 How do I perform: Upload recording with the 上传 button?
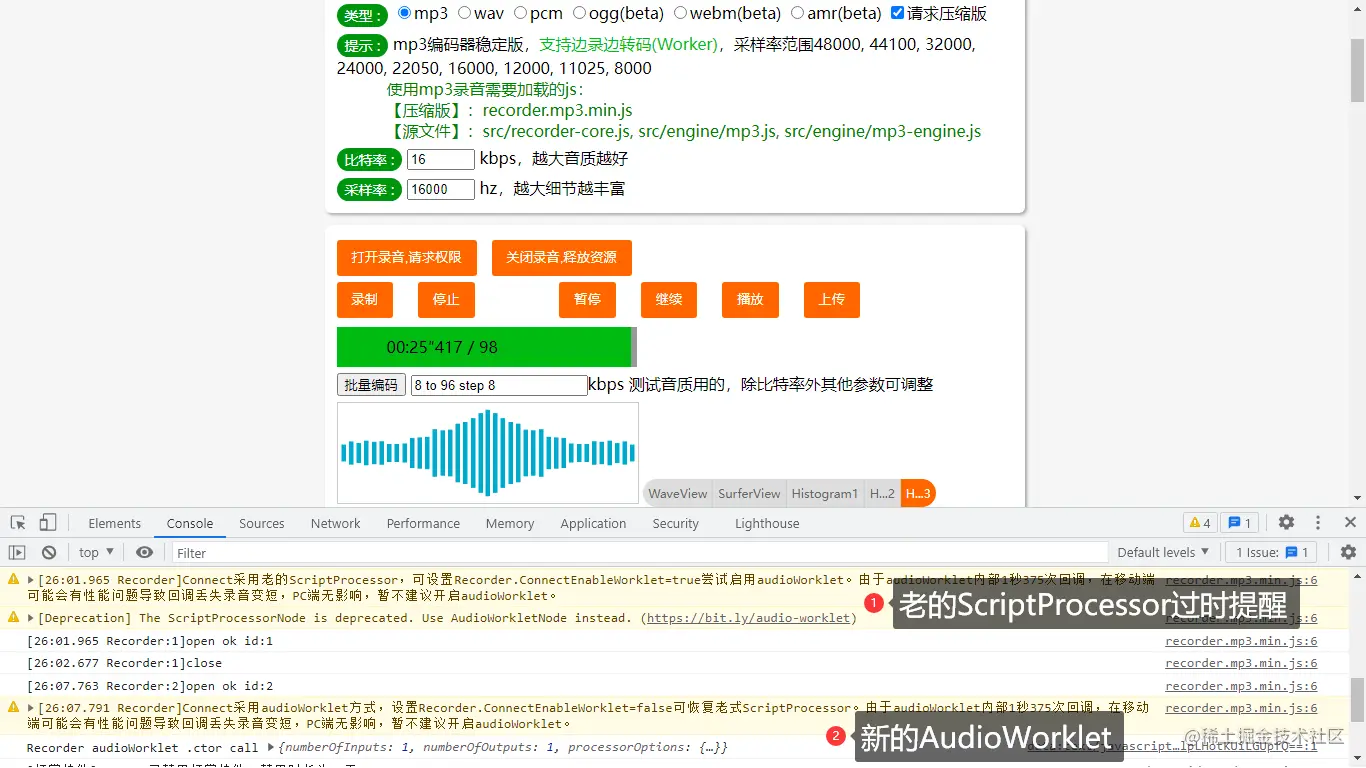pos(832,299)
